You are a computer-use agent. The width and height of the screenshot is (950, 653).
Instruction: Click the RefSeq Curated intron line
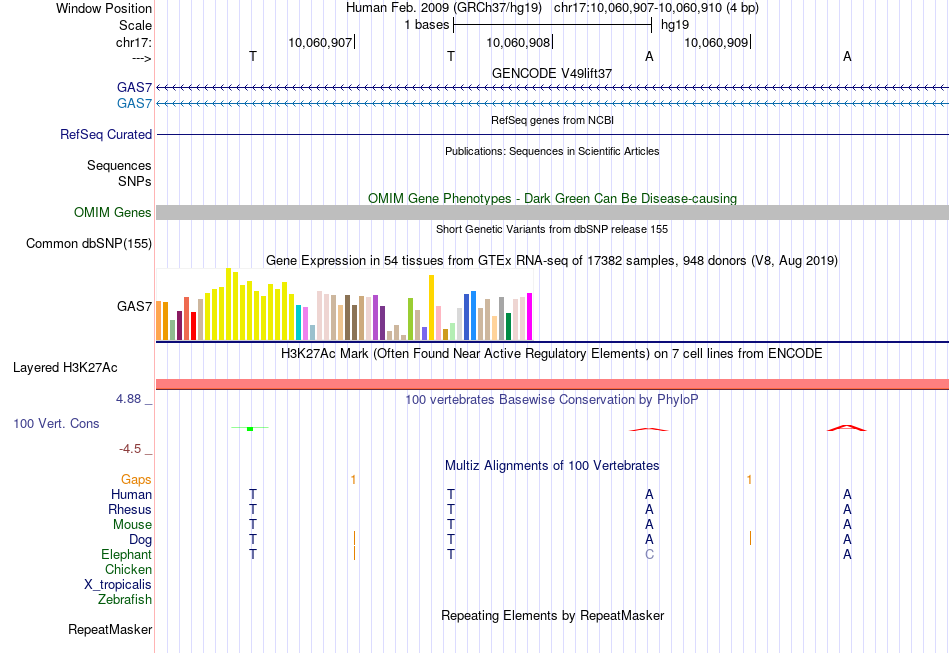[x=552, y=134]
